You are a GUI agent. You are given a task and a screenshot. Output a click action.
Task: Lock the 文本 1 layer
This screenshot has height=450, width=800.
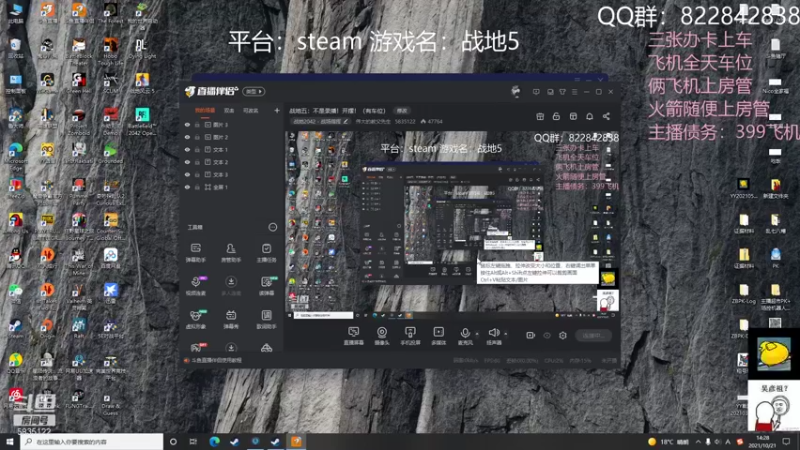click(197, 149)
